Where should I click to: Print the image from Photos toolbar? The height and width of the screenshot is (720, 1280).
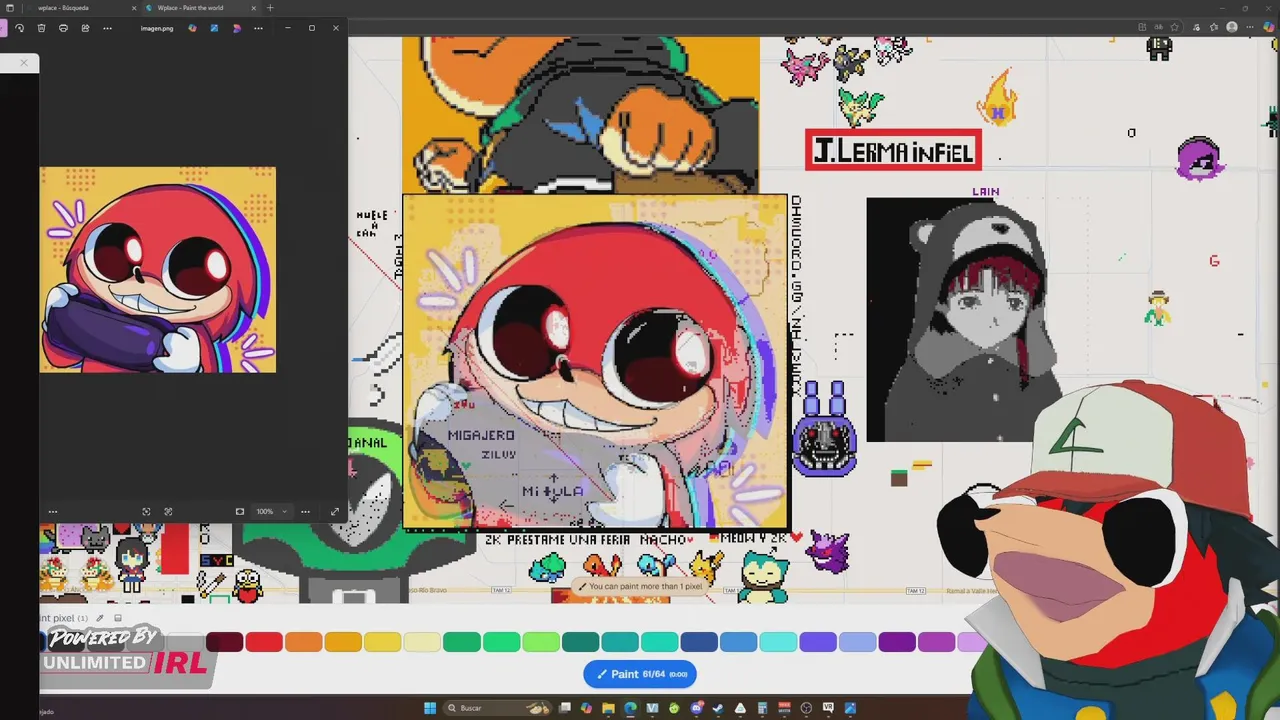click(x=63, y=28)
